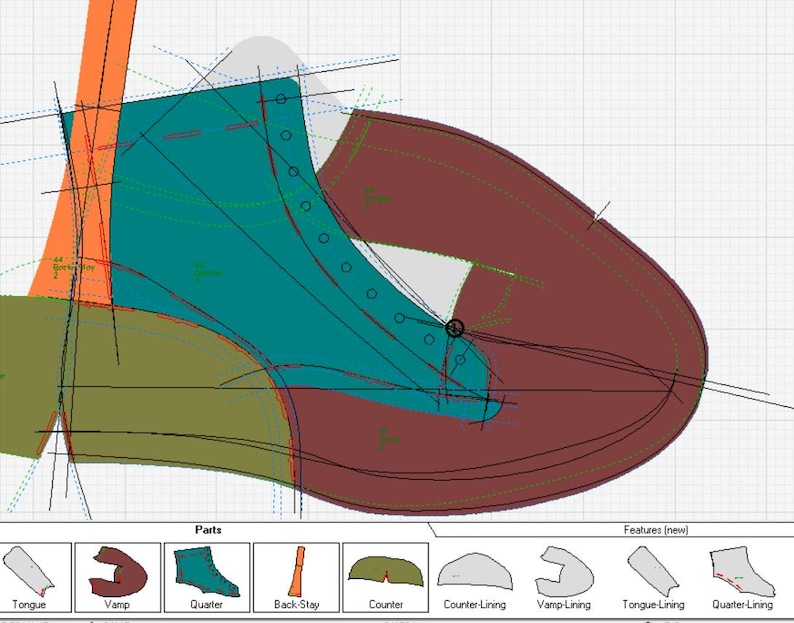794x623 pixels.
Task: Select the Vamp-Lining feature icon
Action: point(564,579)
